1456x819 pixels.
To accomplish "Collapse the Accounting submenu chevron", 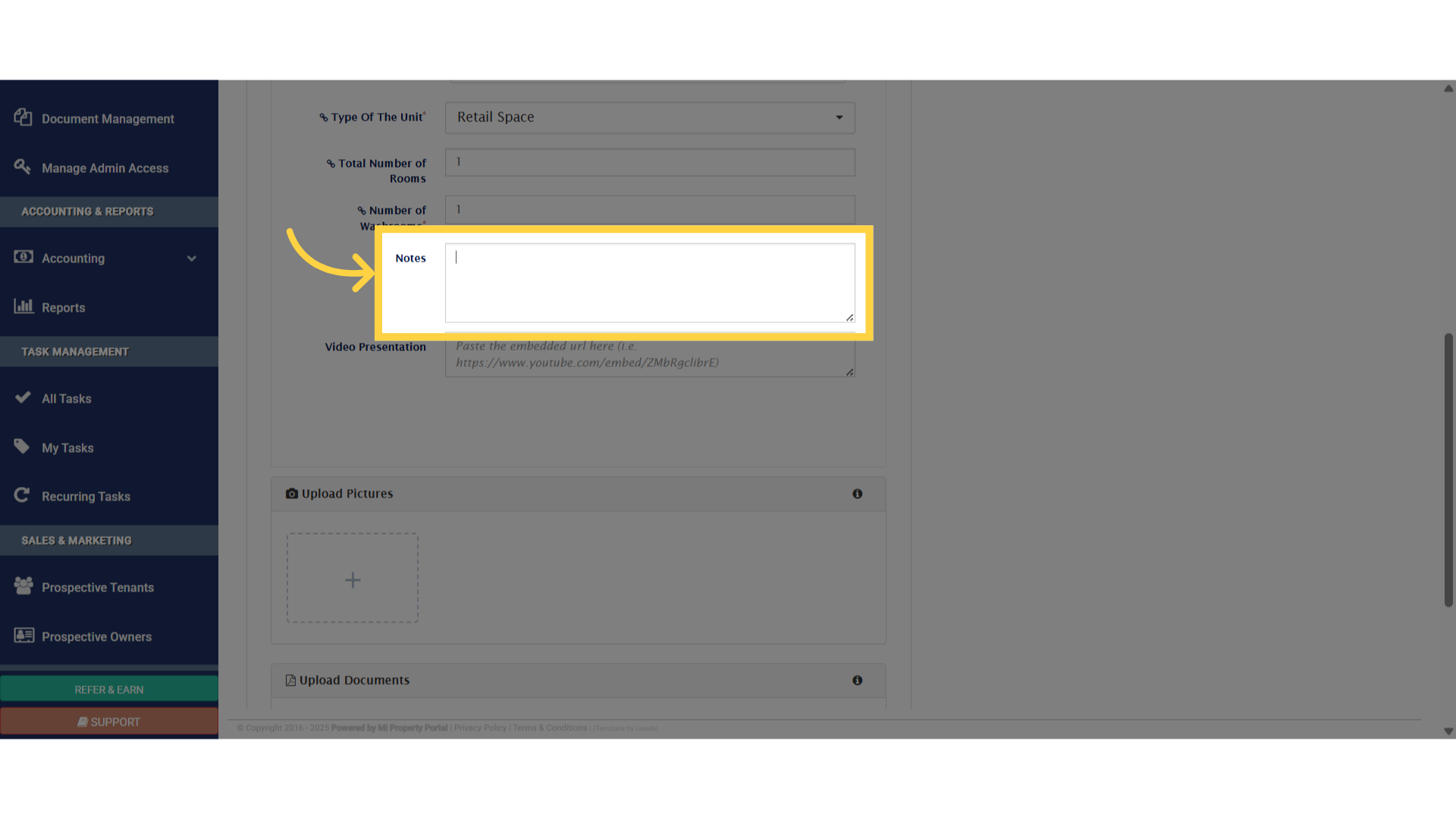I will click(192, 258).
